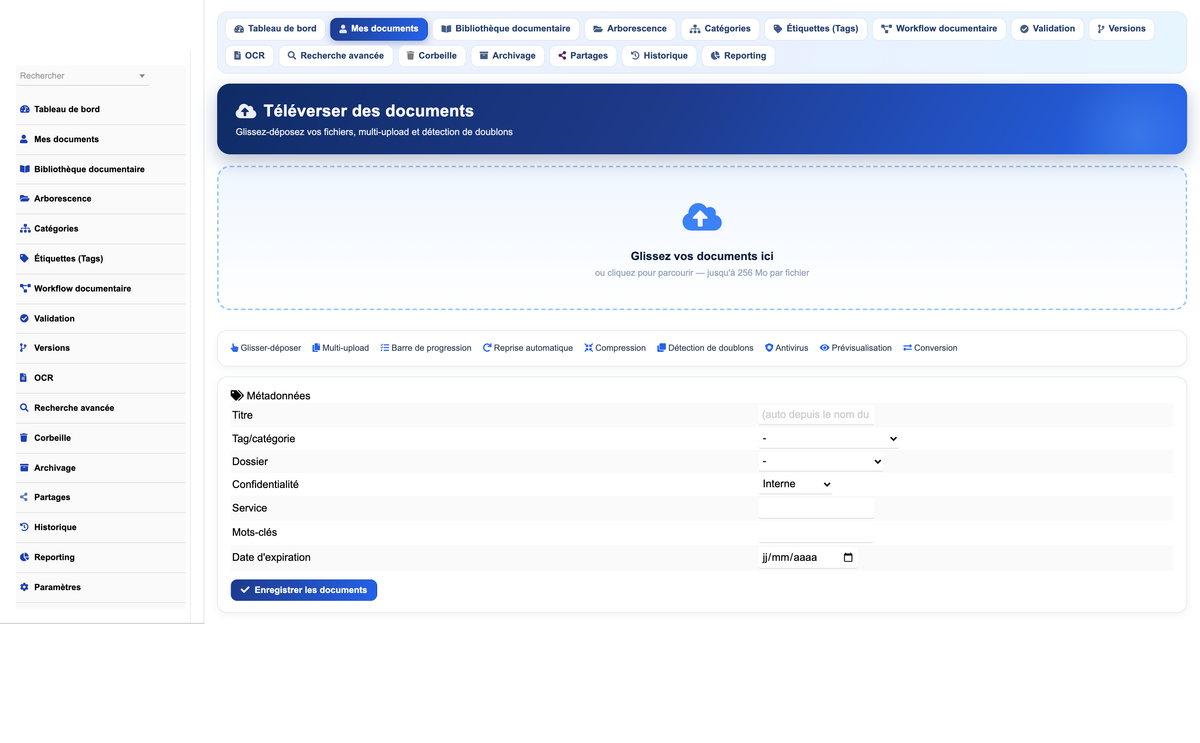
Task: Open the Archivage top tab
Action: click(508, 56)
